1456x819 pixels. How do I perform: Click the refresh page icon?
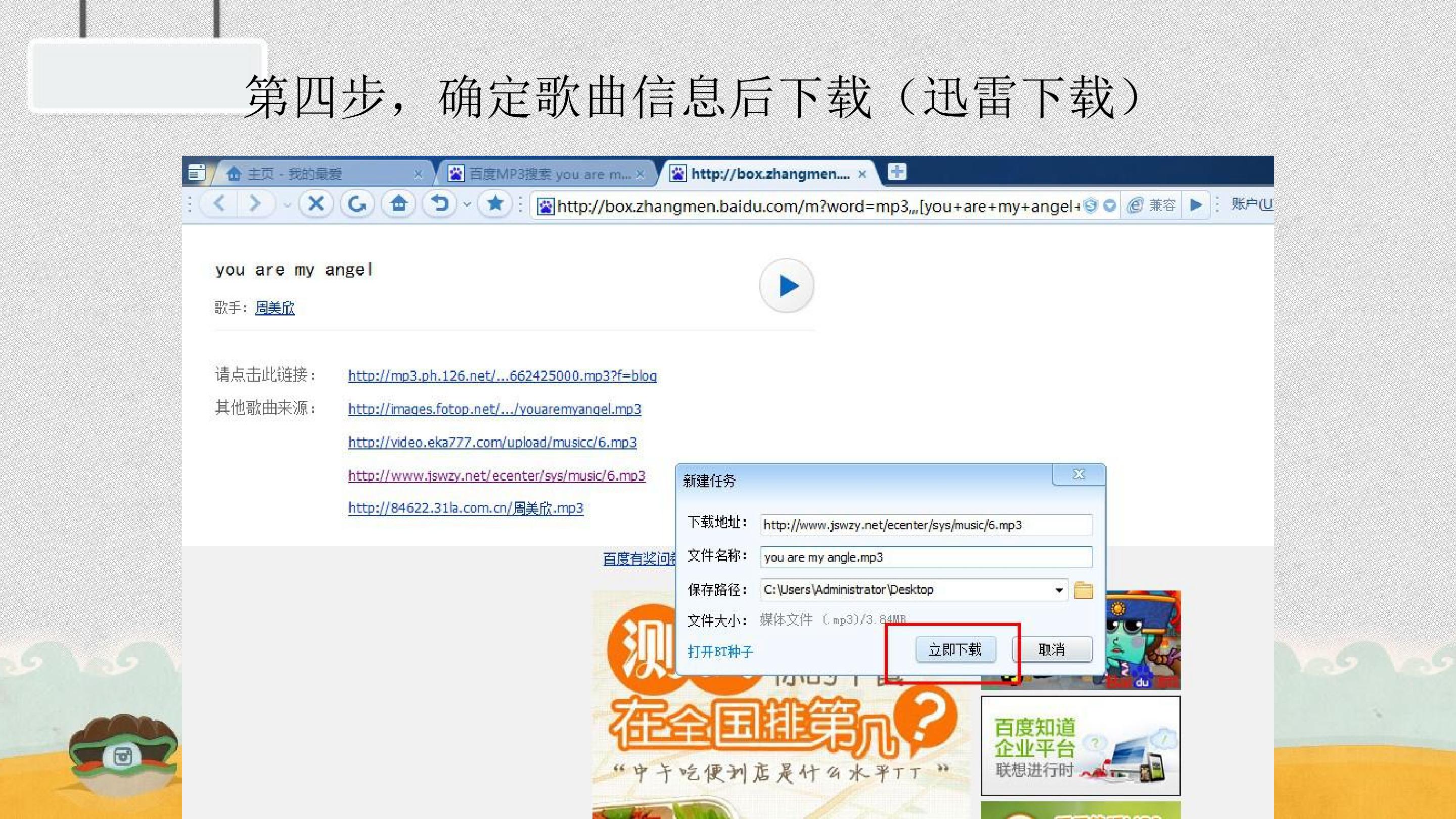[x=356, y=203]
